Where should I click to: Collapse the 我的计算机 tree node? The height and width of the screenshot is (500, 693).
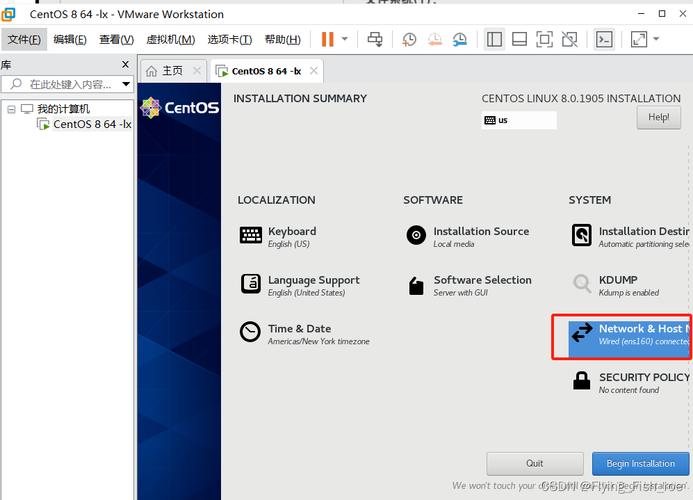click(x=11, y=108)
